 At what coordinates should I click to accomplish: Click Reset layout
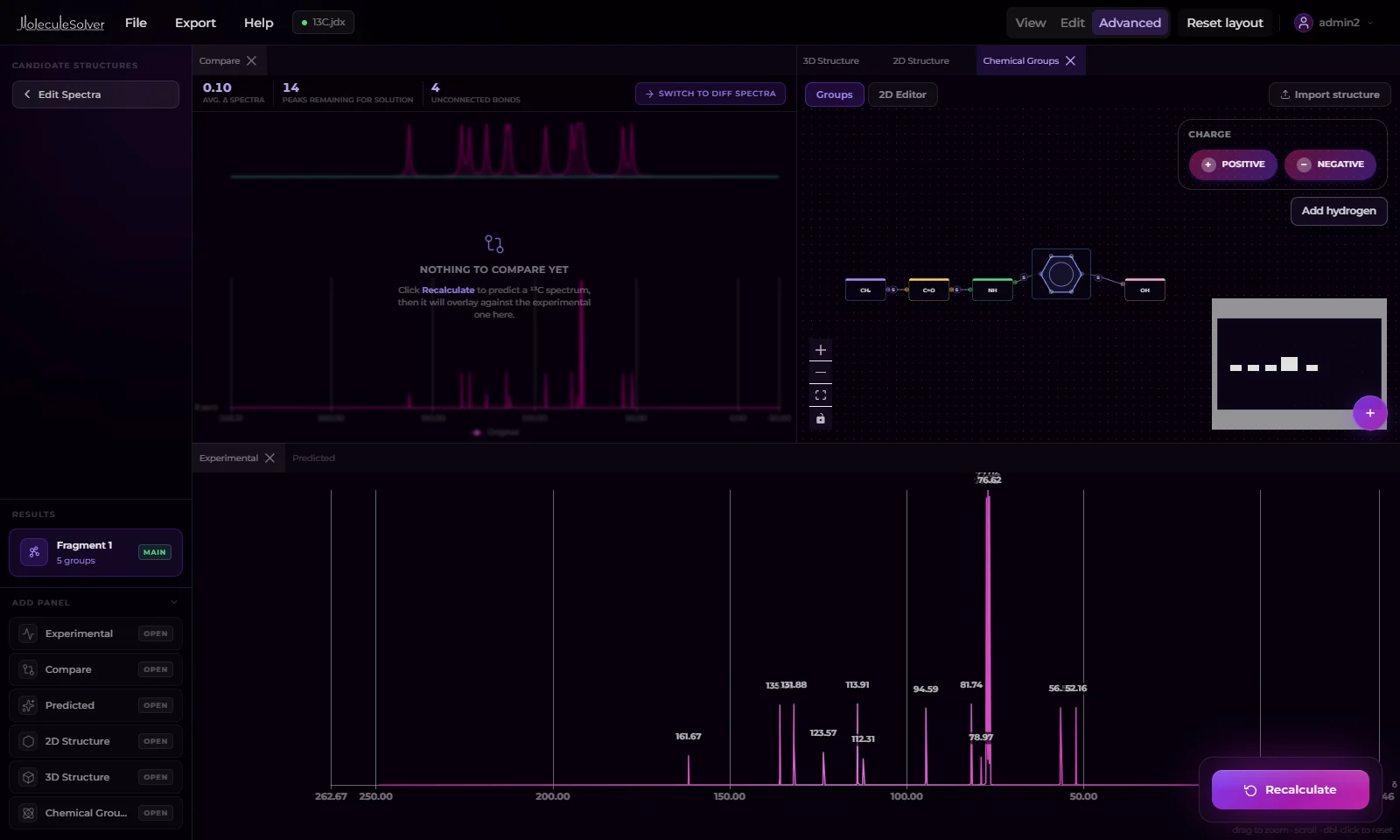(x=1224, y=23)
